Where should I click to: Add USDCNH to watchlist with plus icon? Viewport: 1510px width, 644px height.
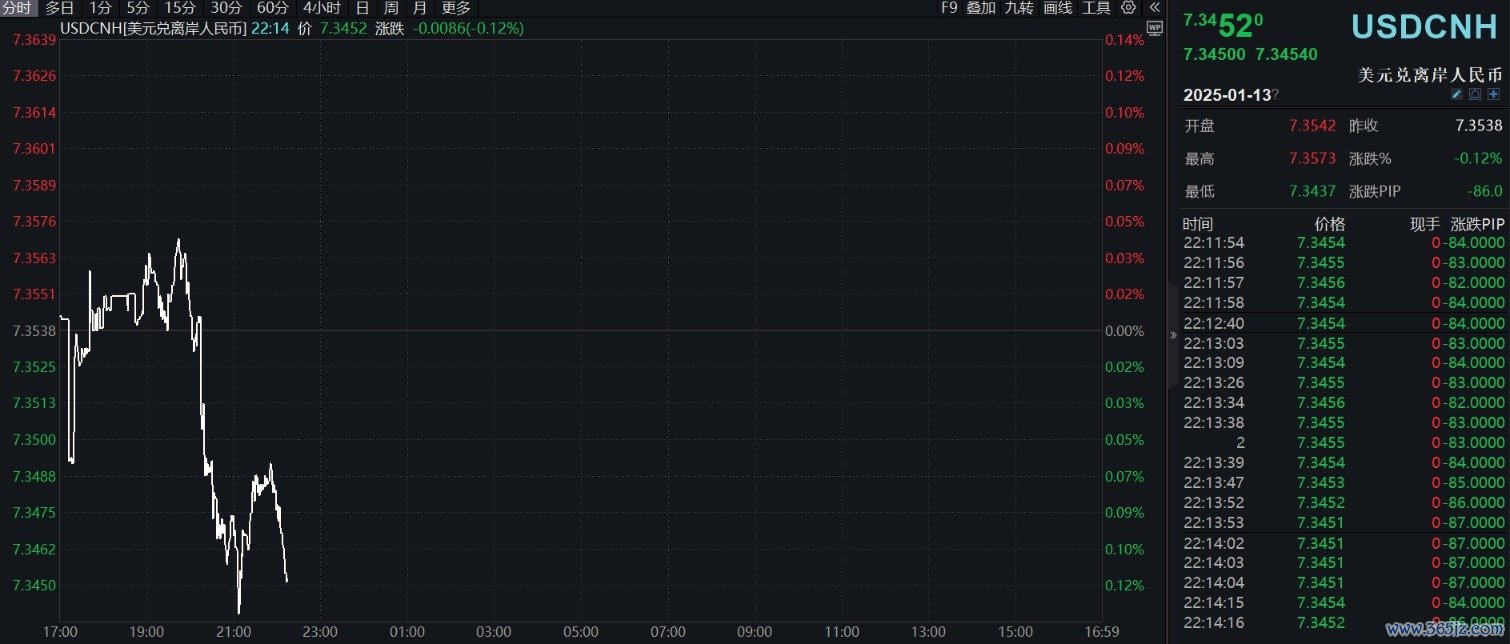click(x=1494, y=94)
